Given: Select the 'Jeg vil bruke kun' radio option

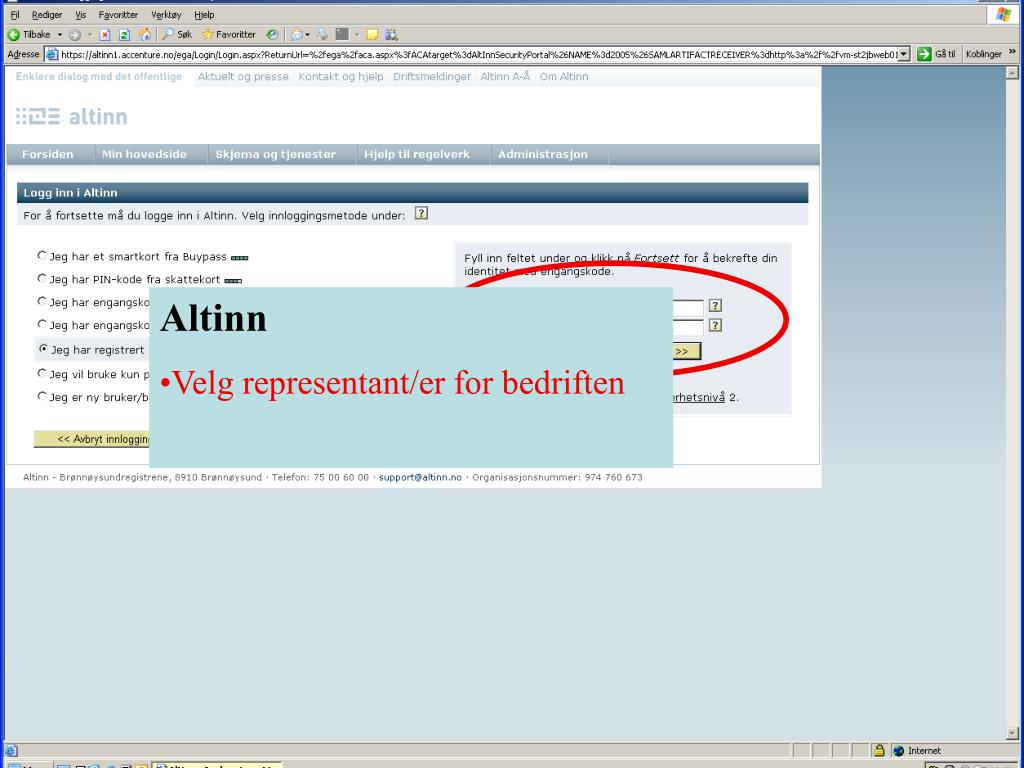Looking at the screenshot, I should pyautogui.click(x=42, y=373).
